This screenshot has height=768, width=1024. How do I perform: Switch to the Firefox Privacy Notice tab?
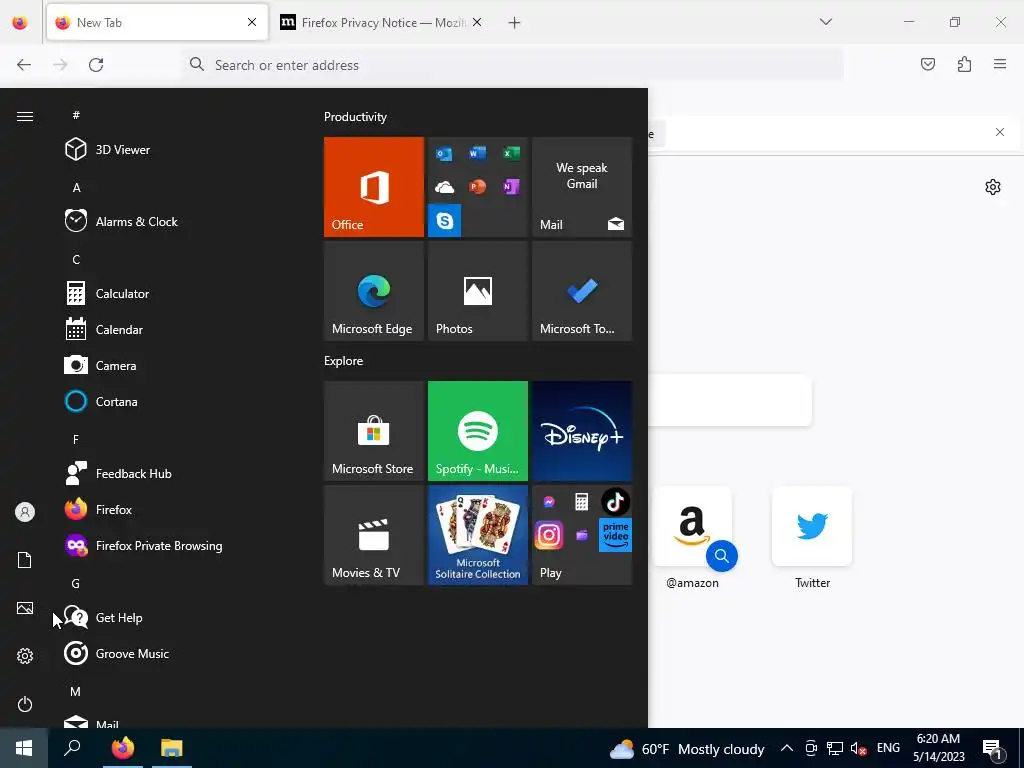click(x=381, y=22)
